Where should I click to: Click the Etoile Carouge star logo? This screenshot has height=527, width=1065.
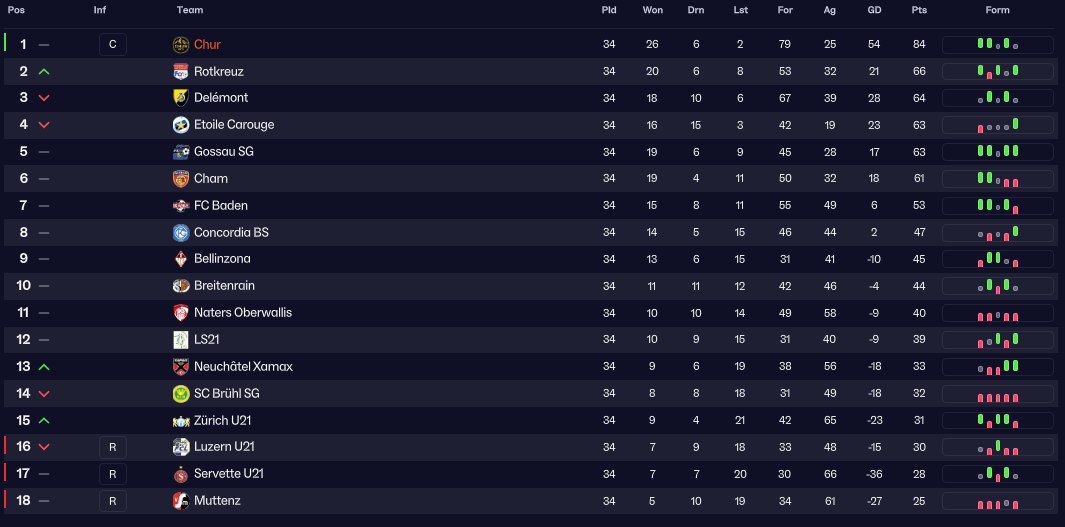click(x=181, y=125)
